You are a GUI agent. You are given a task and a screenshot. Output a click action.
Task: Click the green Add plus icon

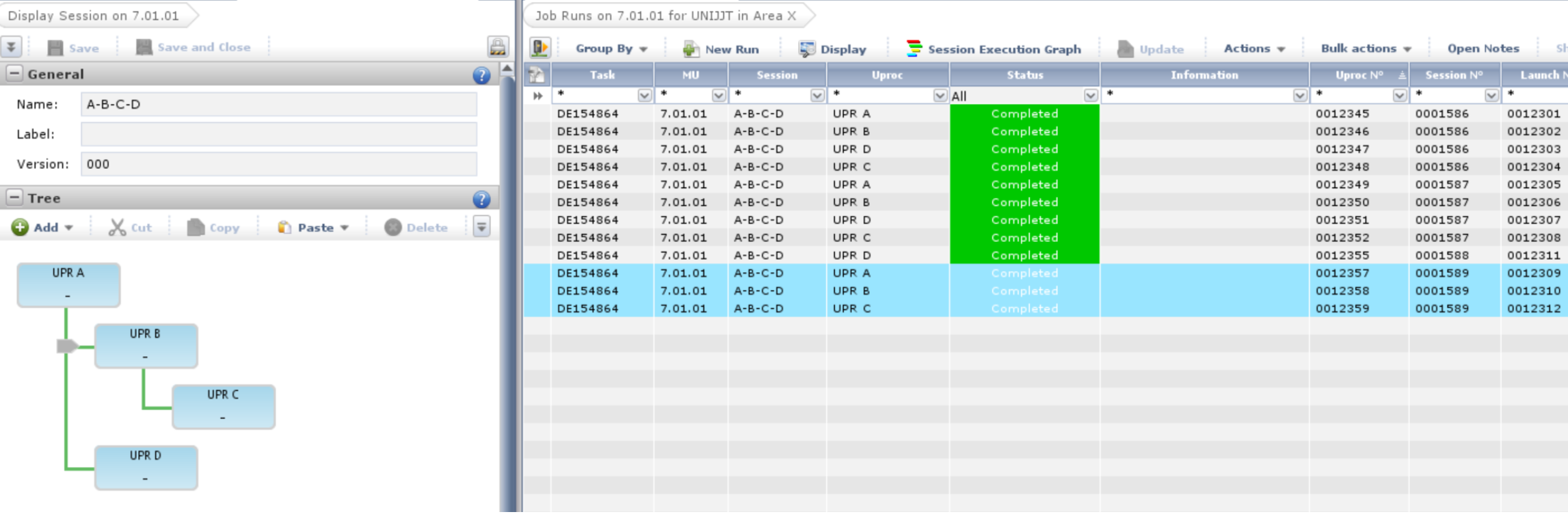[20, 228]
